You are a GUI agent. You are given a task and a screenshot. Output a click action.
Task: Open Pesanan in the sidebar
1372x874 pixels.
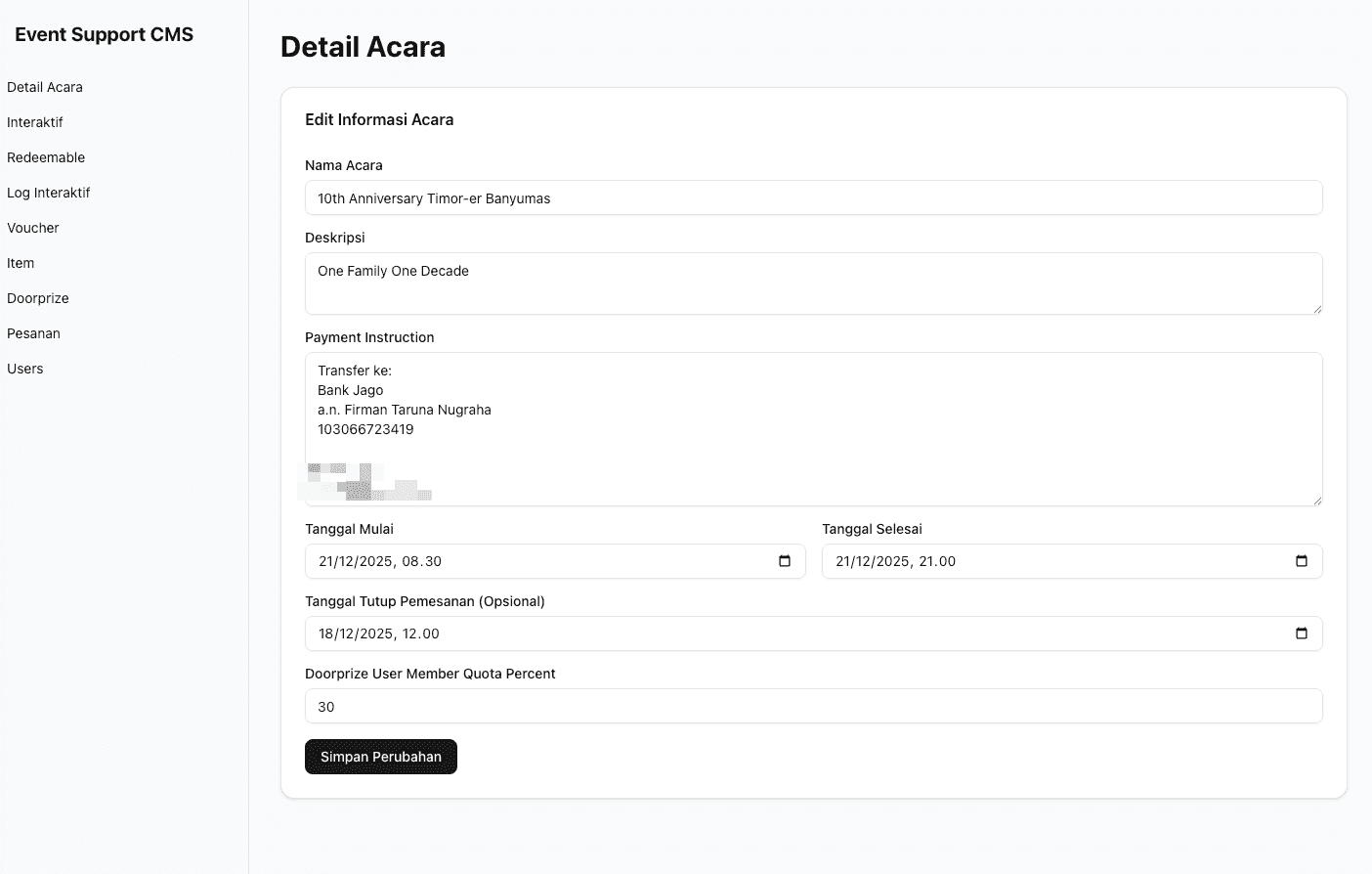point(34,333)
